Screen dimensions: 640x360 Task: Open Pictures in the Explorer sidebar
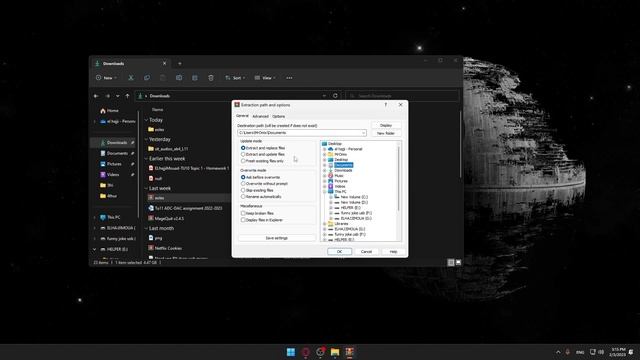[x=114, y=164]
